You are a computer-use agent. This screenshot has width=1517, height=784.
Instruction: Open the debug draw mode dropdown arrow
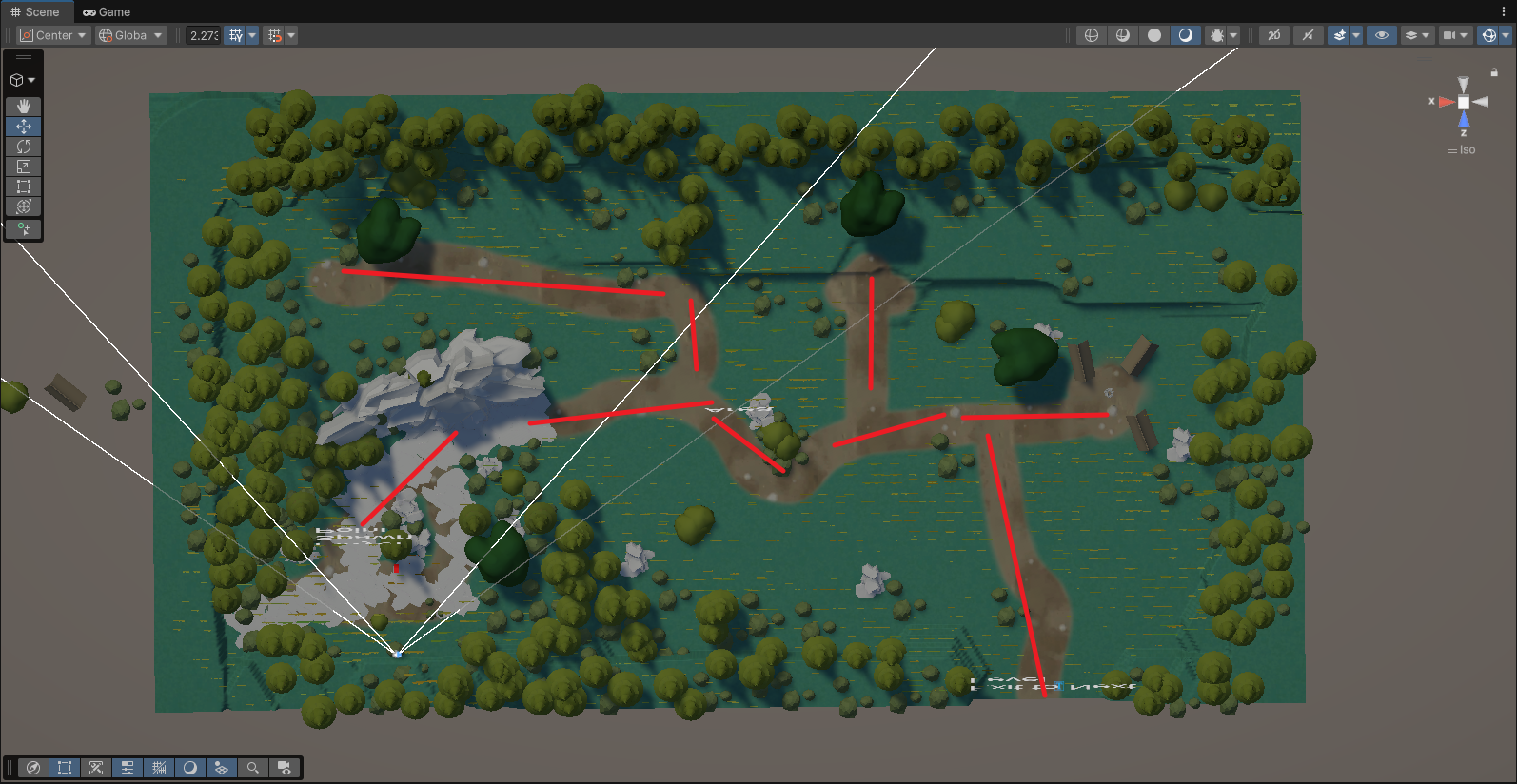pos(1233,35)
